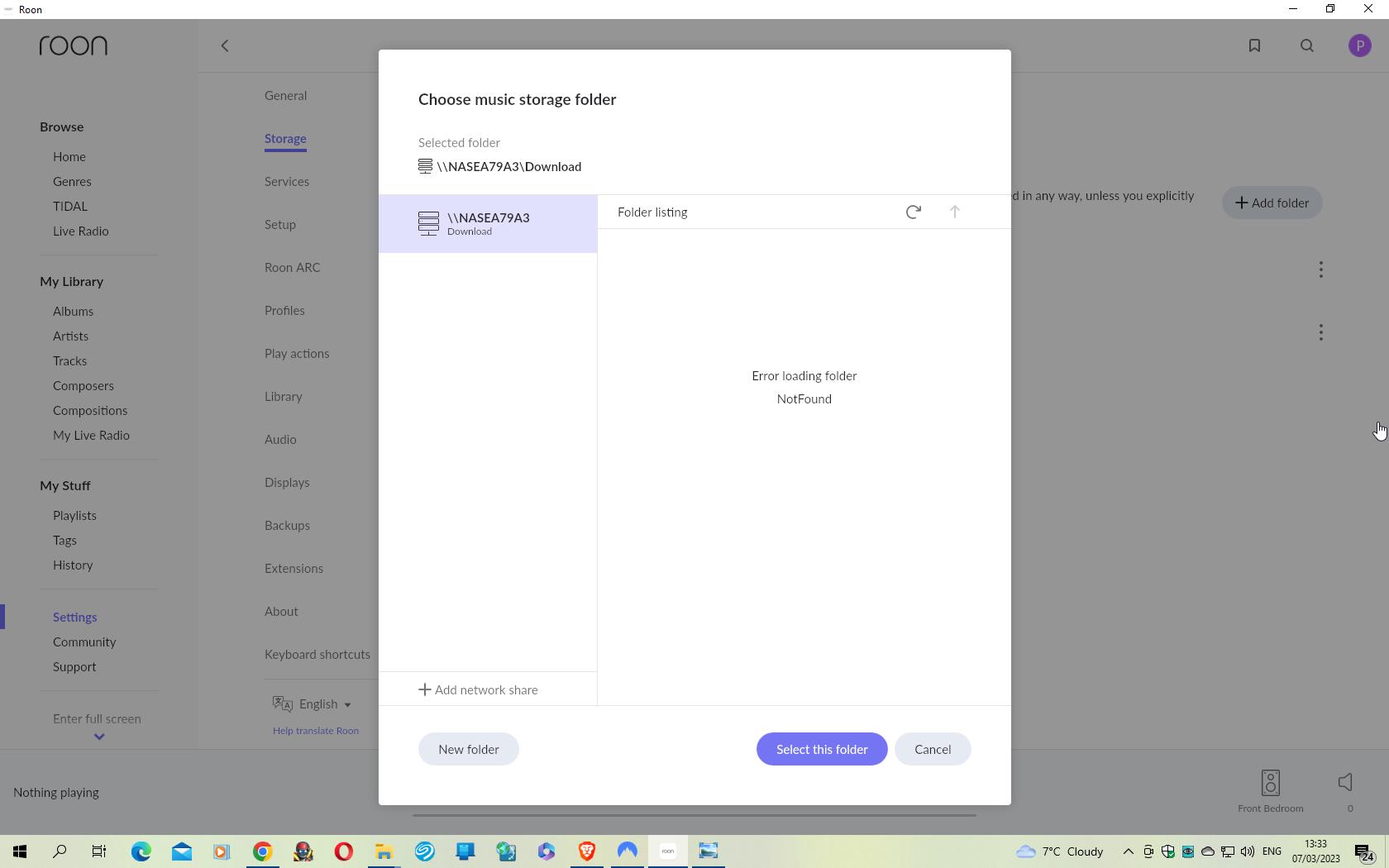Open Support in the sidebar
Viewport: 1389px width, 868px height.
click(x=74, y=666)
